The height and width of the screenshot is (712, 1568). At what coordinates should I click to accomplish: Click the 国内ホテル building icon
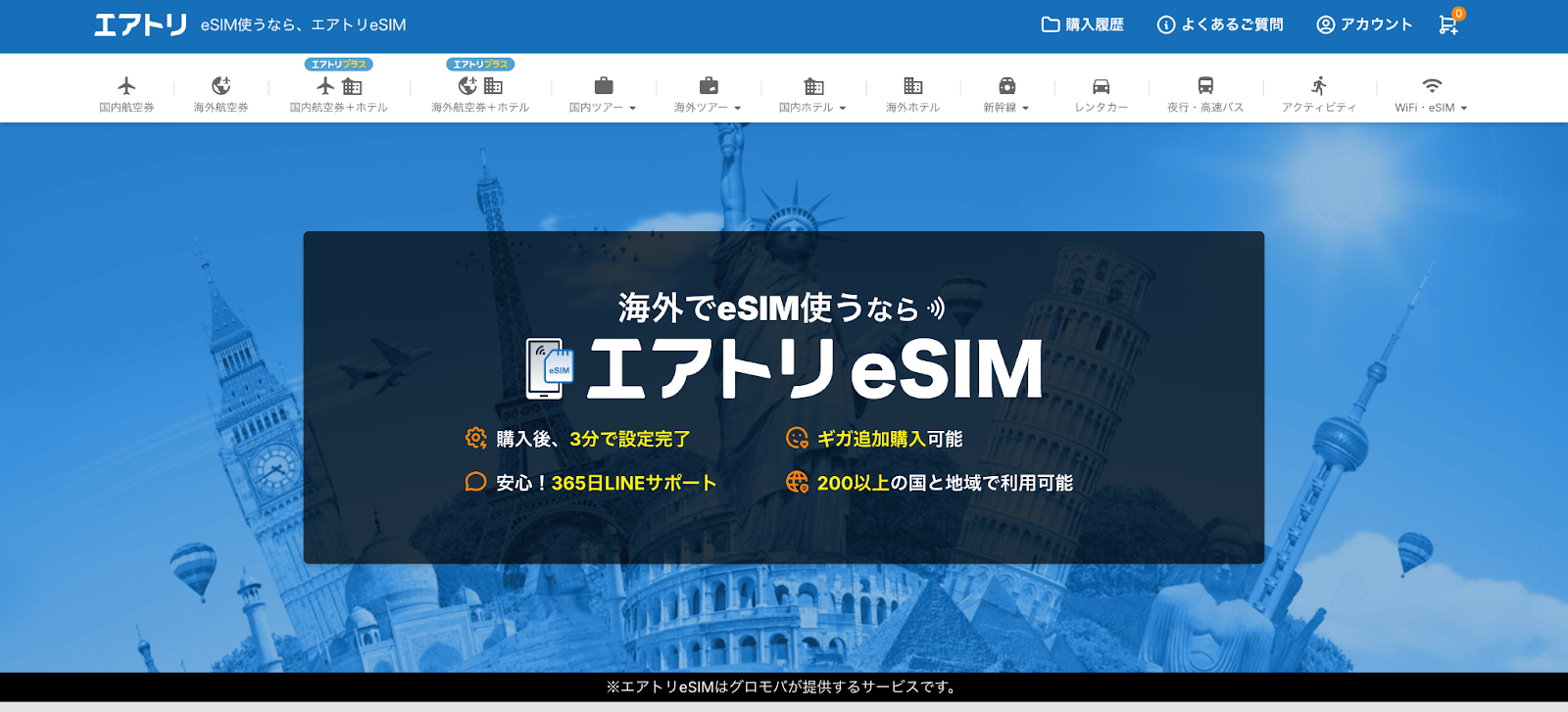(813, 86)
